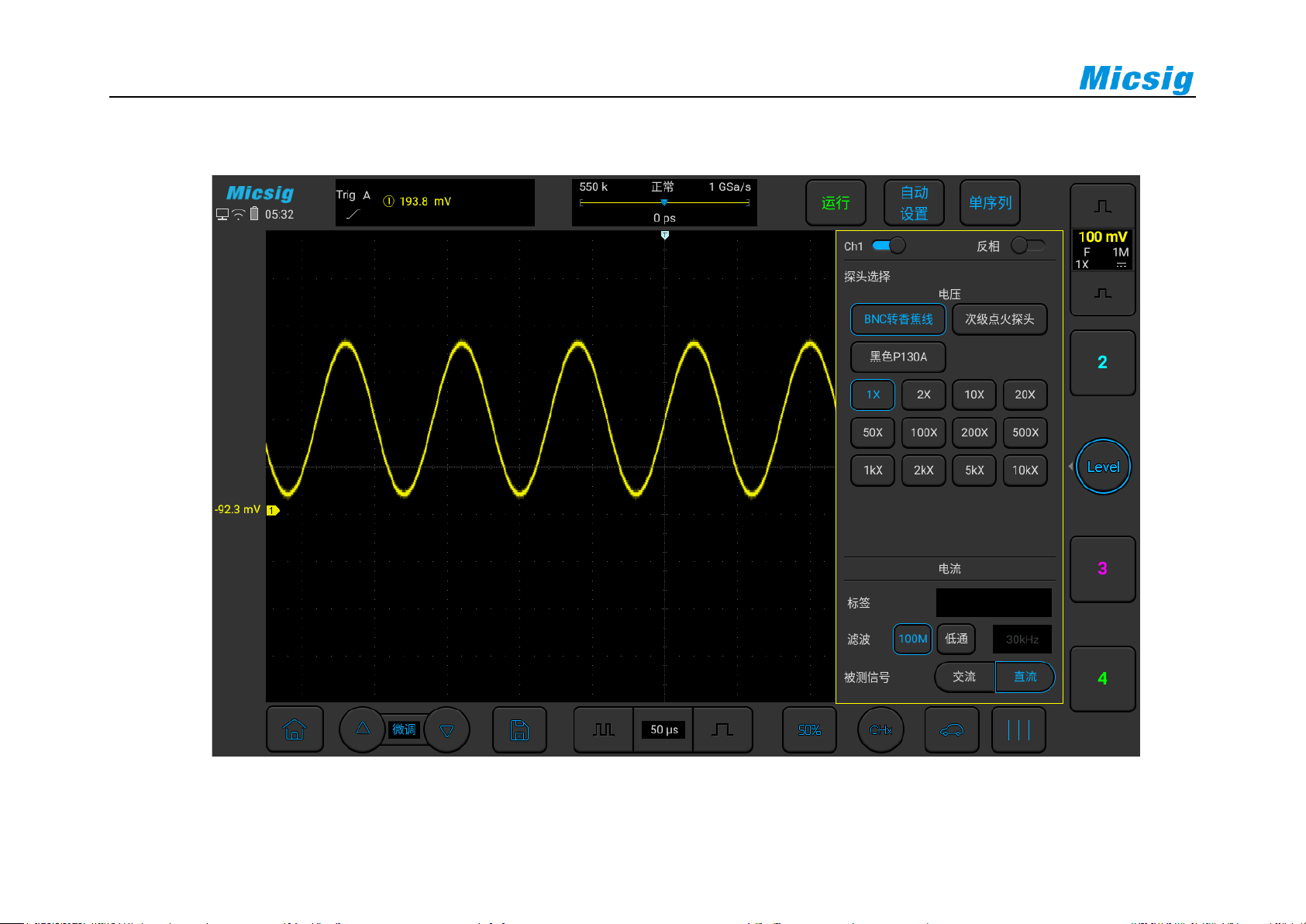The image size is (1306, 924).
Task: Open the automotive car icon menu
Action: point(952,729)
